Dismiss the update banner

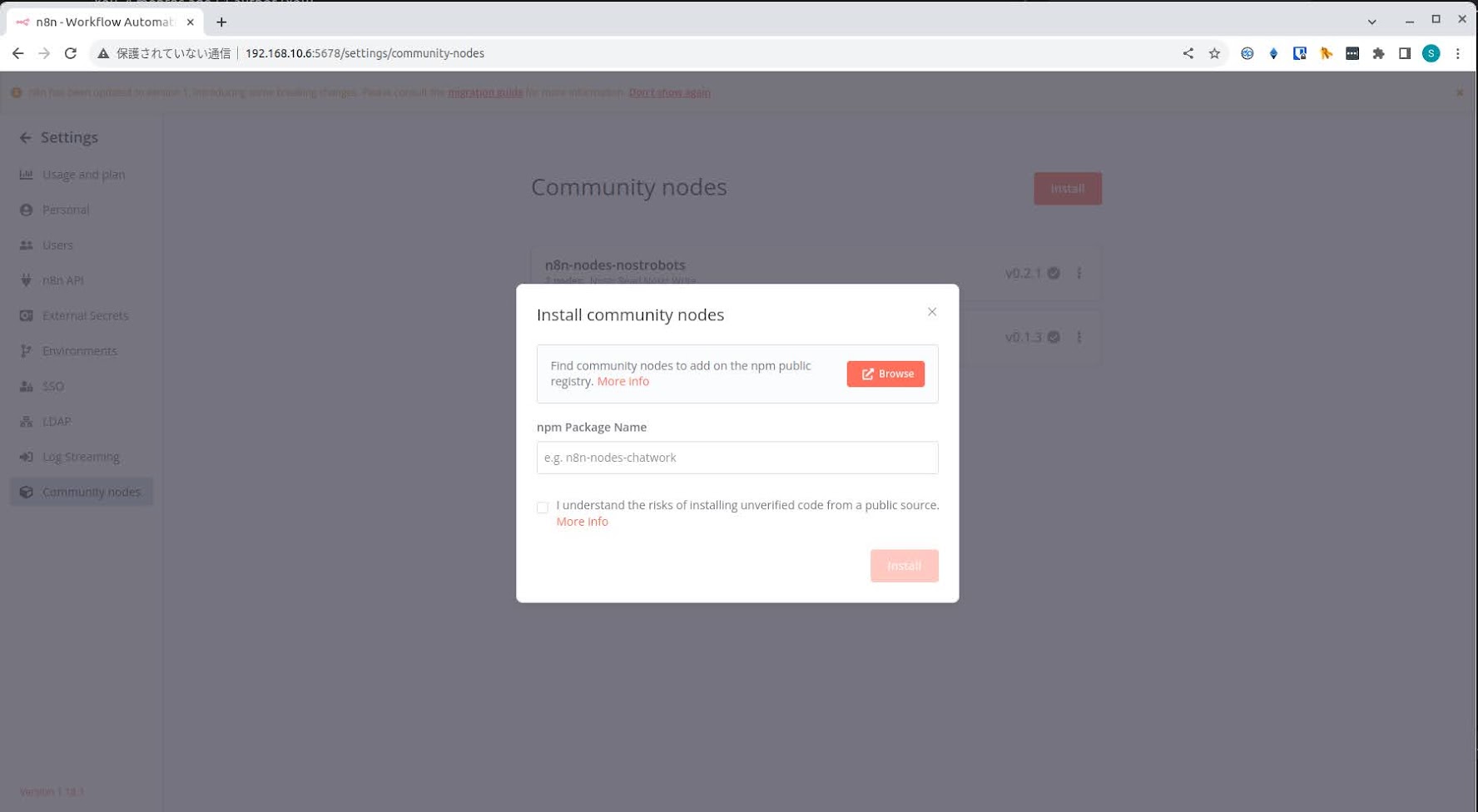(1460, 92)
